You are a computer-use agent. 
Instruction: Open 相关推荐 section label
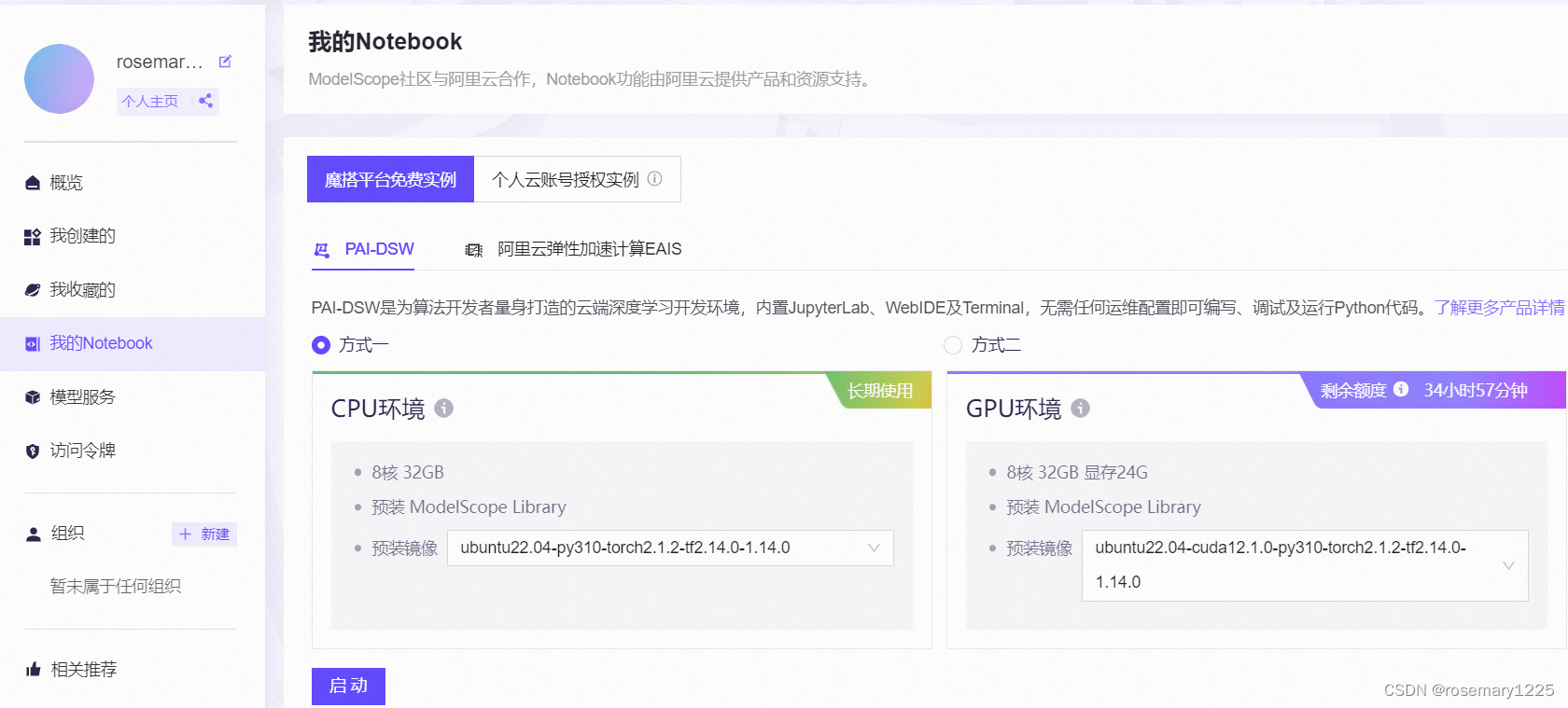tap(84, 670)
